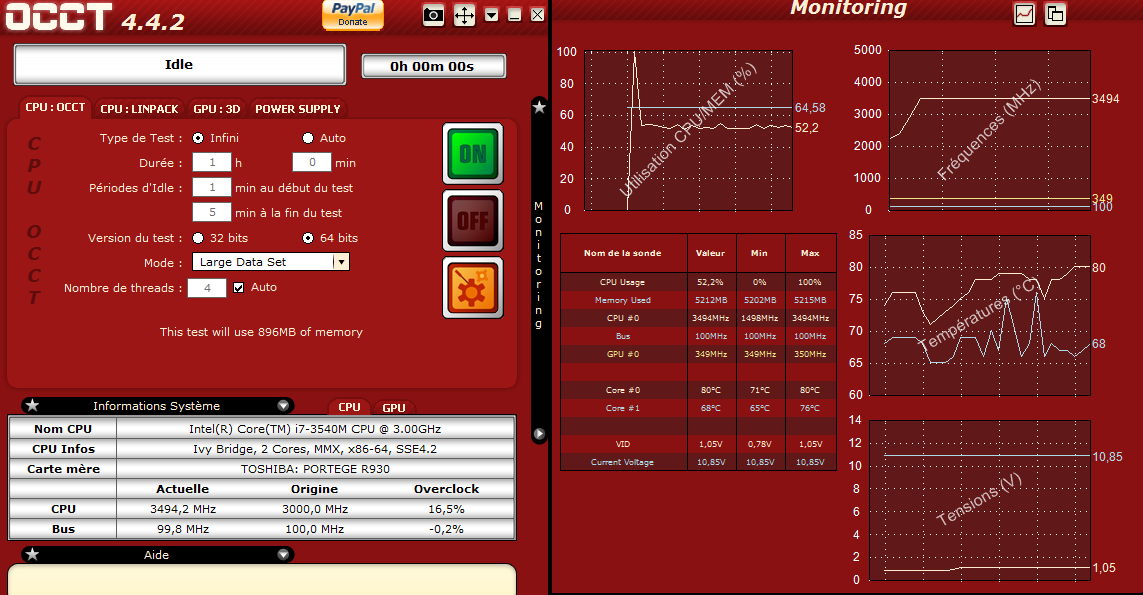The image size is (1143, 595).
Task: Click the '3494,2 MHz' CPU actuelle cell
Action: pos(183,509)
